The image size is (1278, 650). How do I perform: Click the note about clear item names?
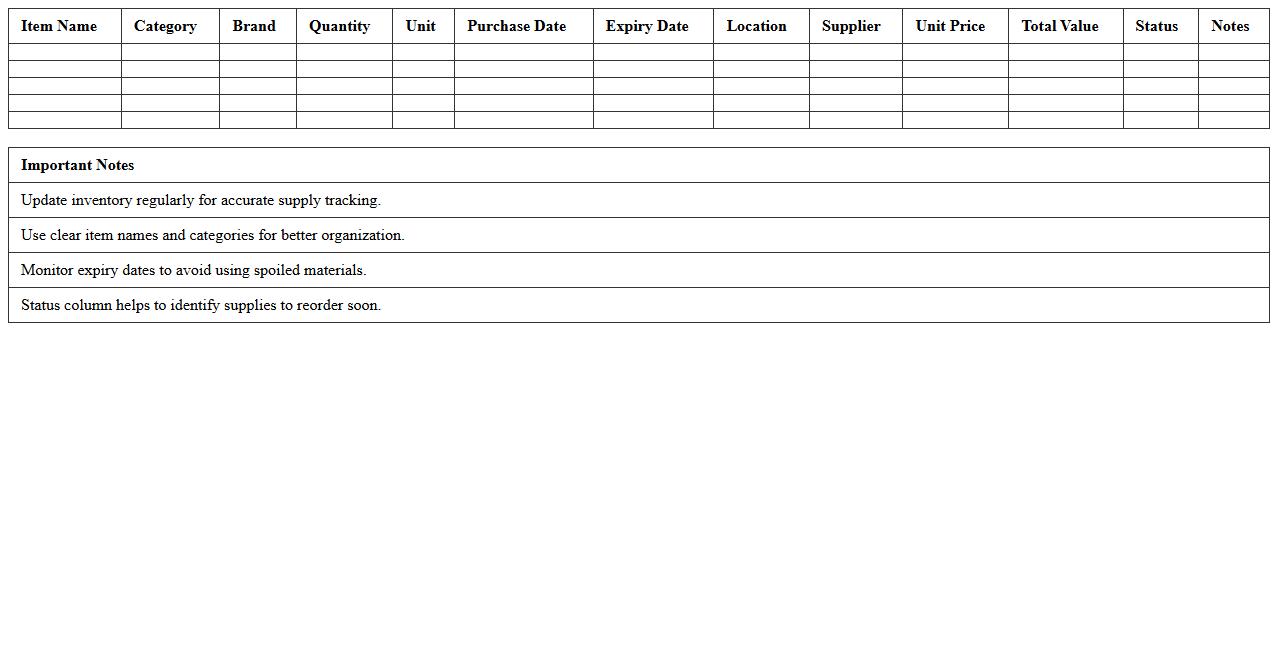pos(213,235)
